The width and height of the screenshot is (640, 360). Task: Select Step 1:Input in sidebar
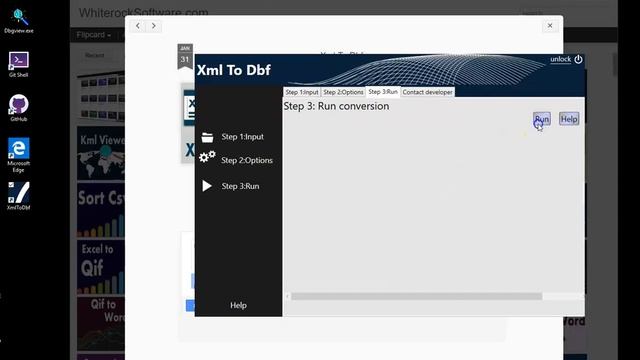pyautogui.click(x=242, y=137)
